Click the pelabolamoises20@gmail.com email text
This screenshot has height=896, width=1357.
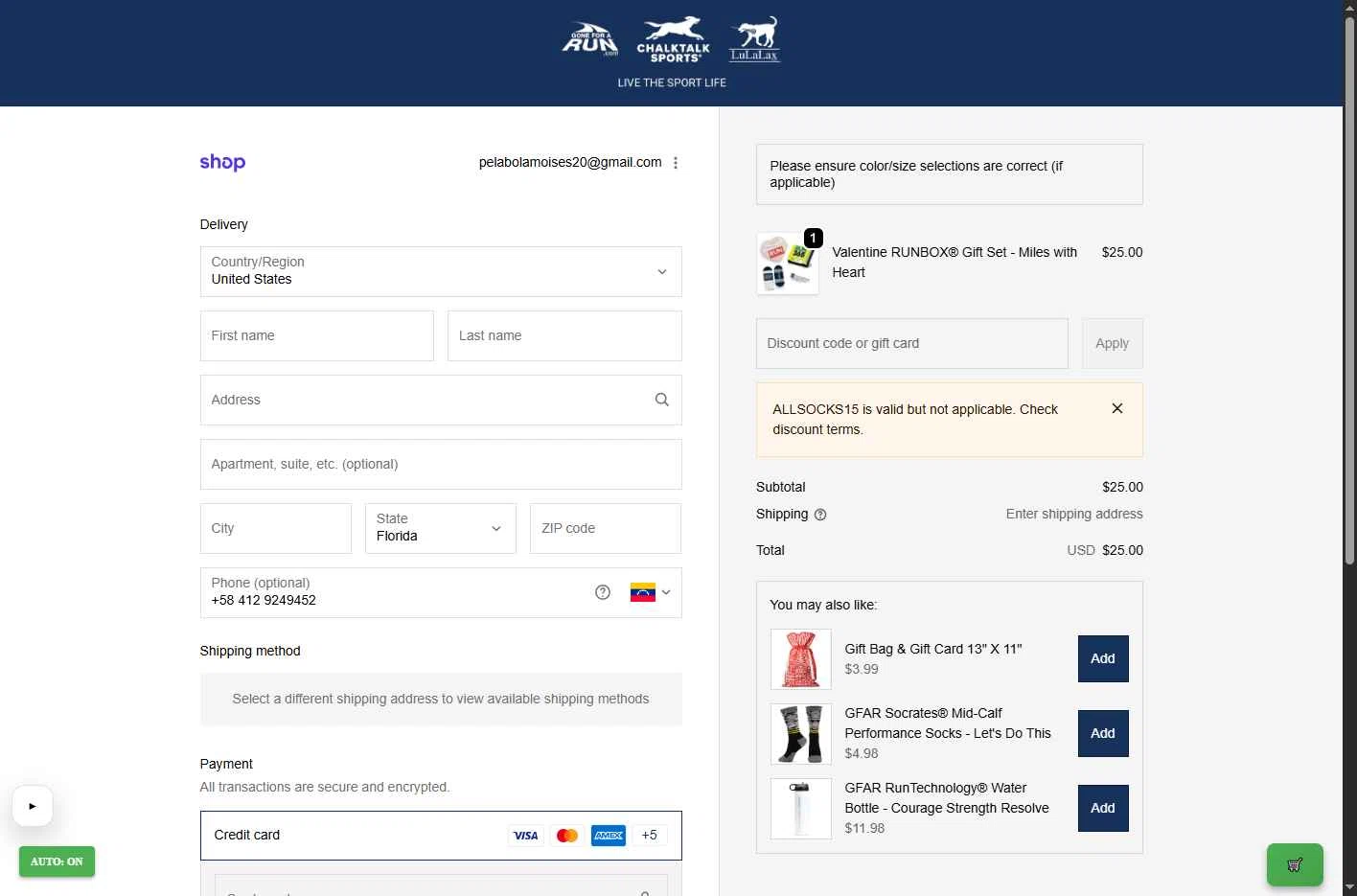tap(570, 162)
